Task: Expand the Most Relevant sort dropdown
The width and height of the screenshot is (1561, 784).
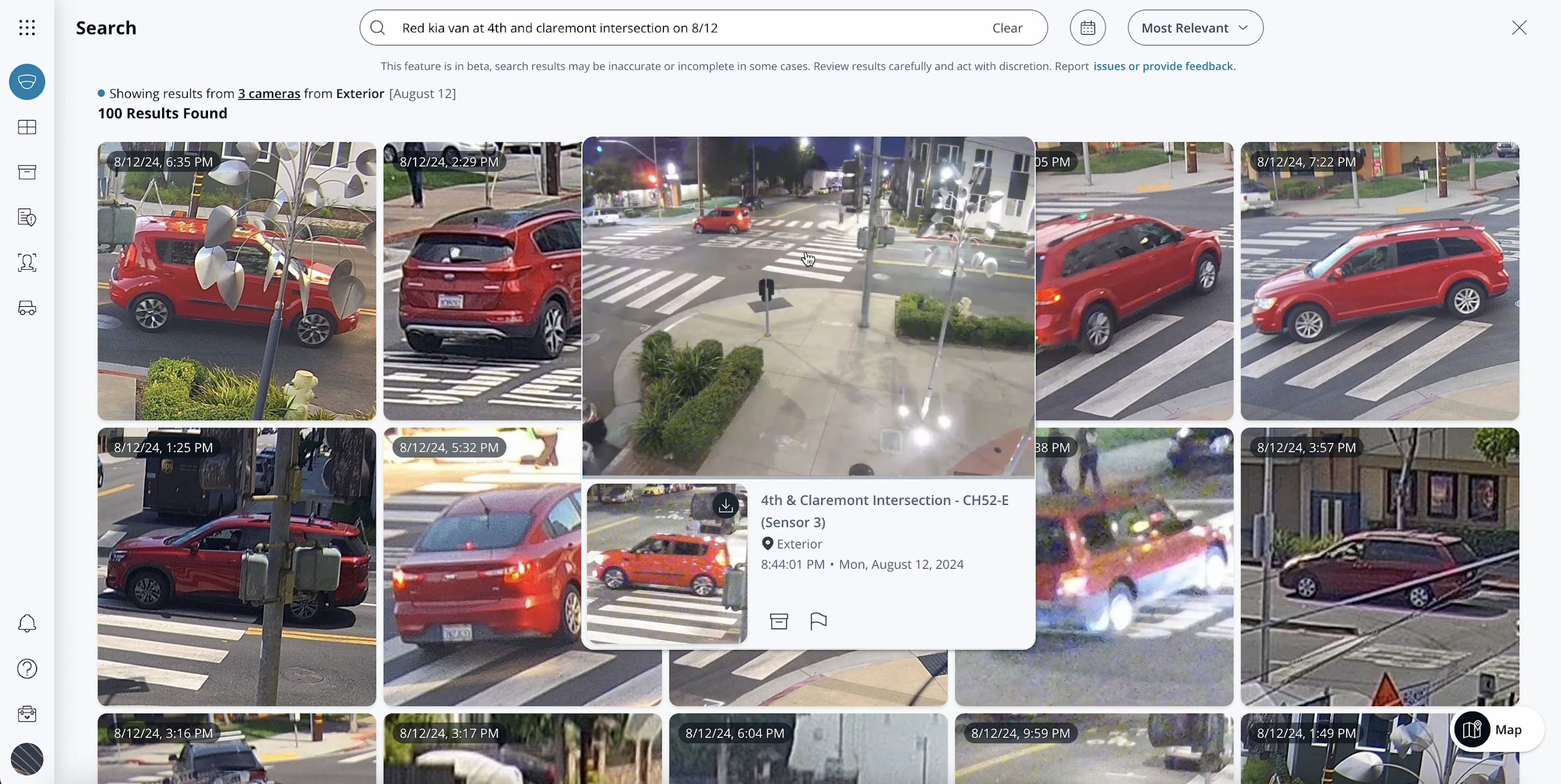Action: [1194, 28]
